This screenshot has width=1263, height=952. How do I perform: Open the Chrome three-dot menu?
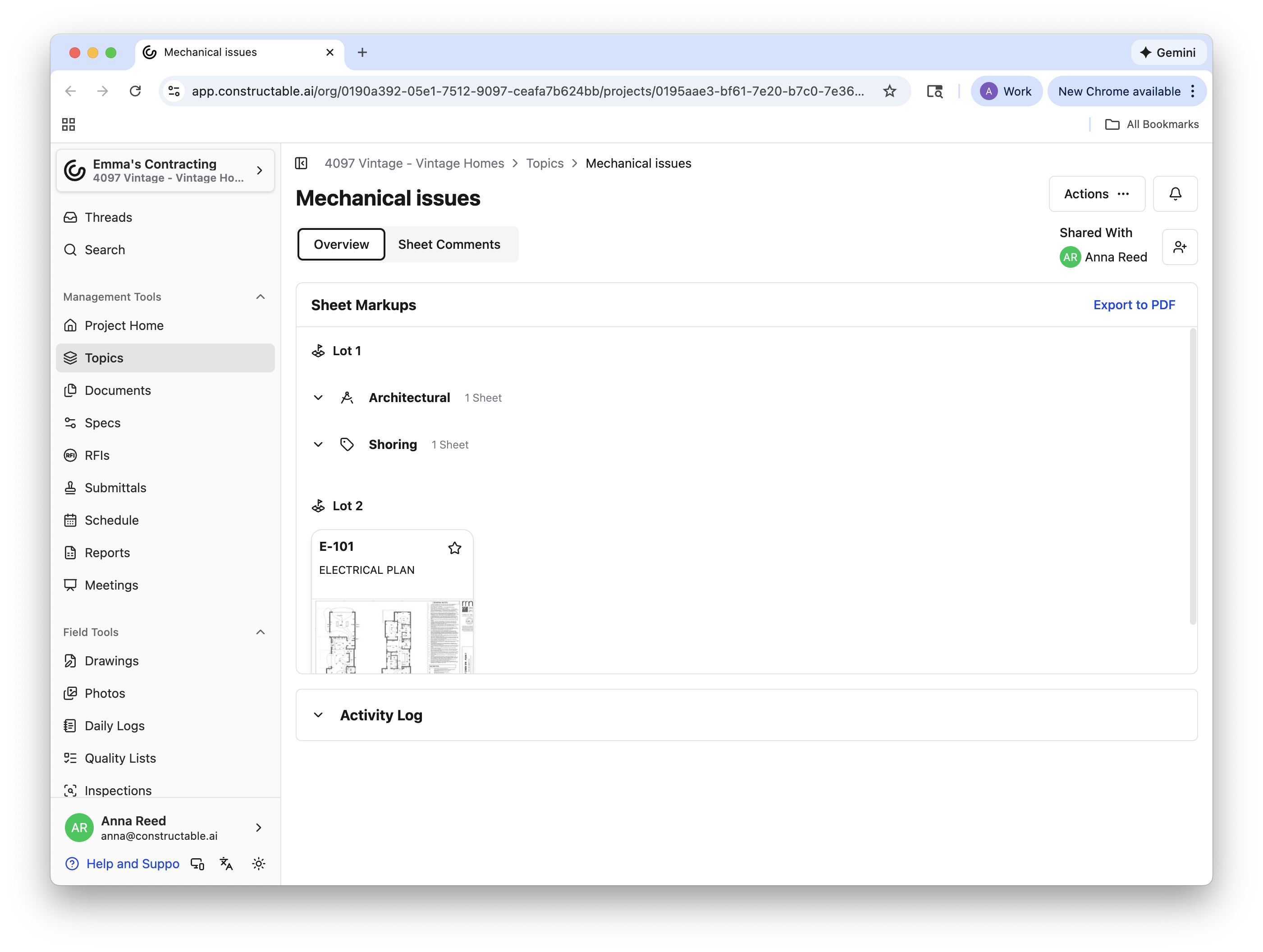(x=1193, y=92)
